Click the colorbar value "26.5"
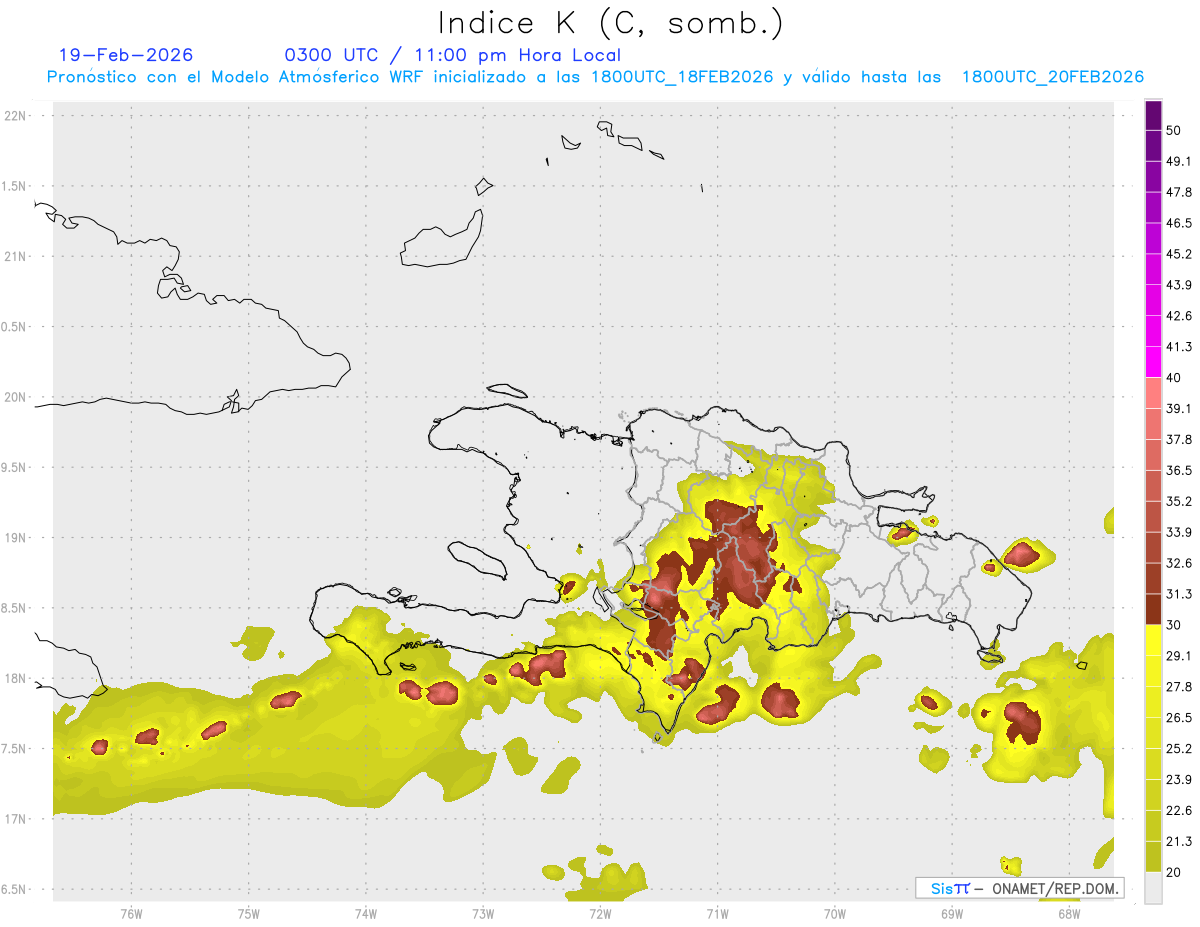This screenshot has width=1200, height=927. 1179,718
